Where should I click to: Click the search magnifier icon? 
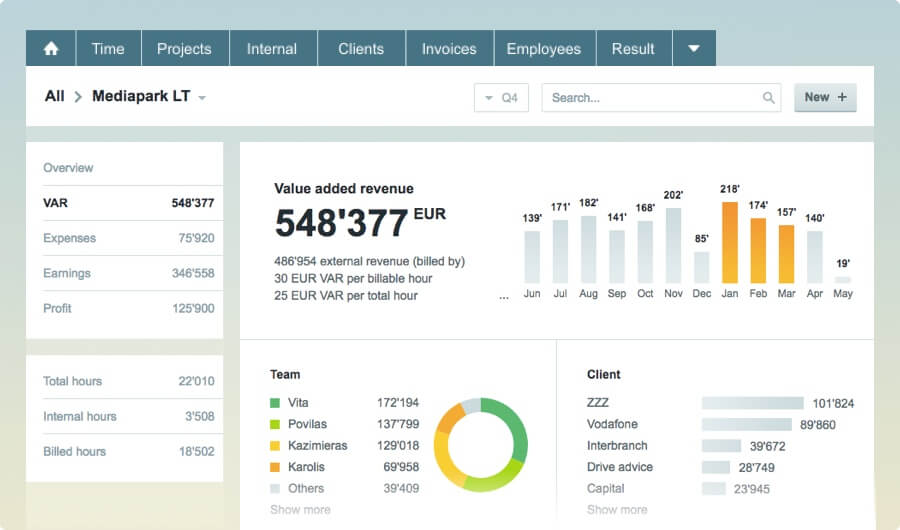[x=769, y=98]
